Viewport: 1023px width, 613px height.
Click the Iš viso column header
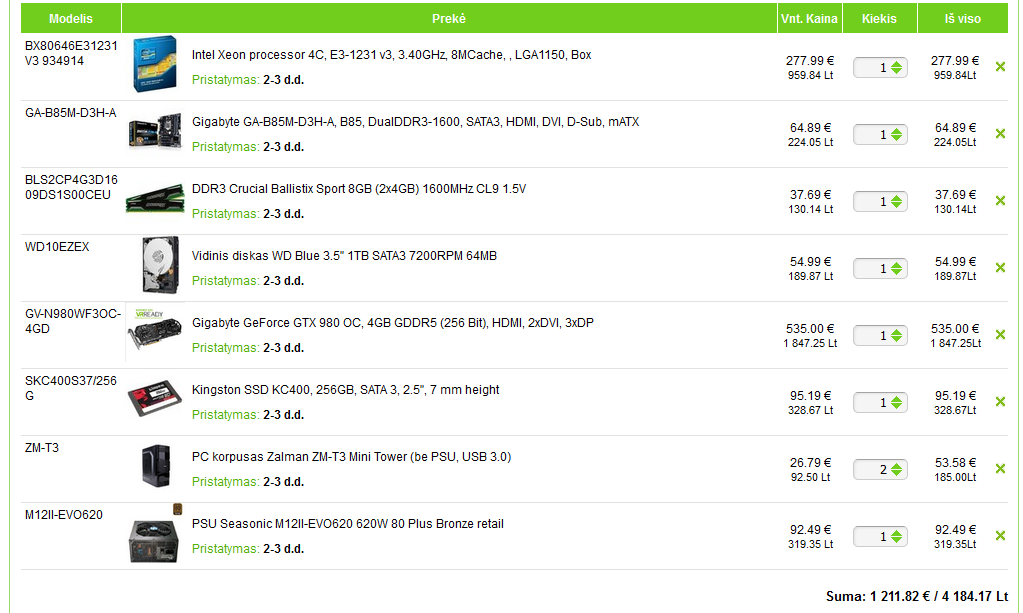[962, 18]
